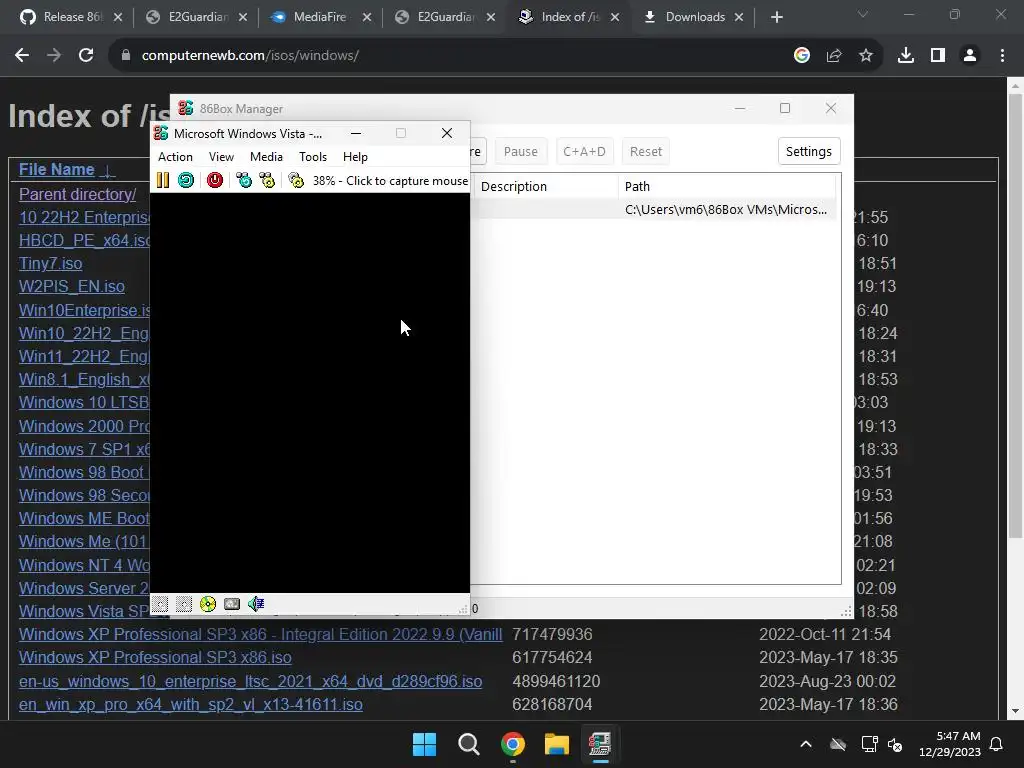This screenshot has width=1024, height=768.
Task: Open Chrome three-dot menu
Action: (x=1002, y=56)
